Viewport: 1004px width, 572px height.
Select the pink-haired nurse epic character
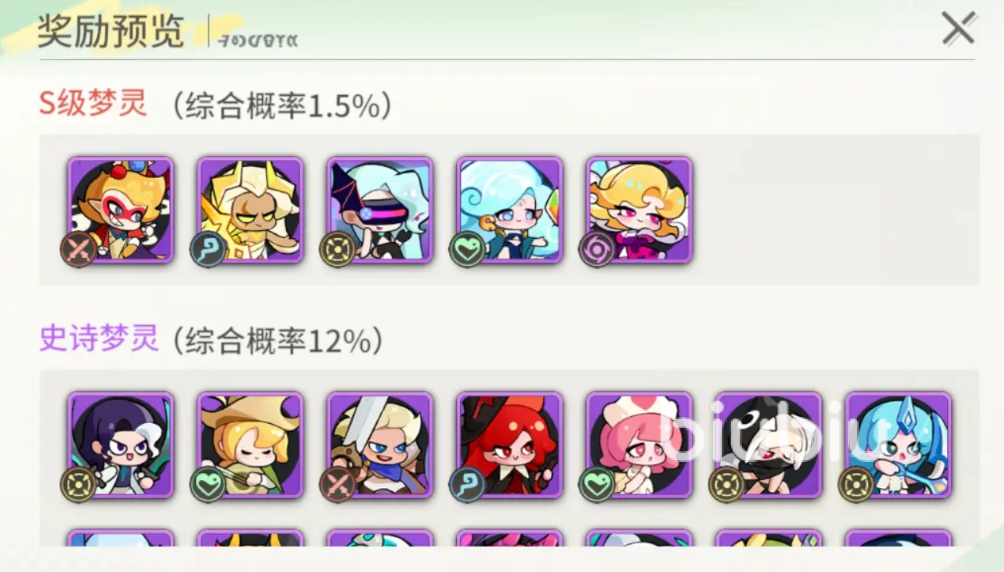click(639, 445)
